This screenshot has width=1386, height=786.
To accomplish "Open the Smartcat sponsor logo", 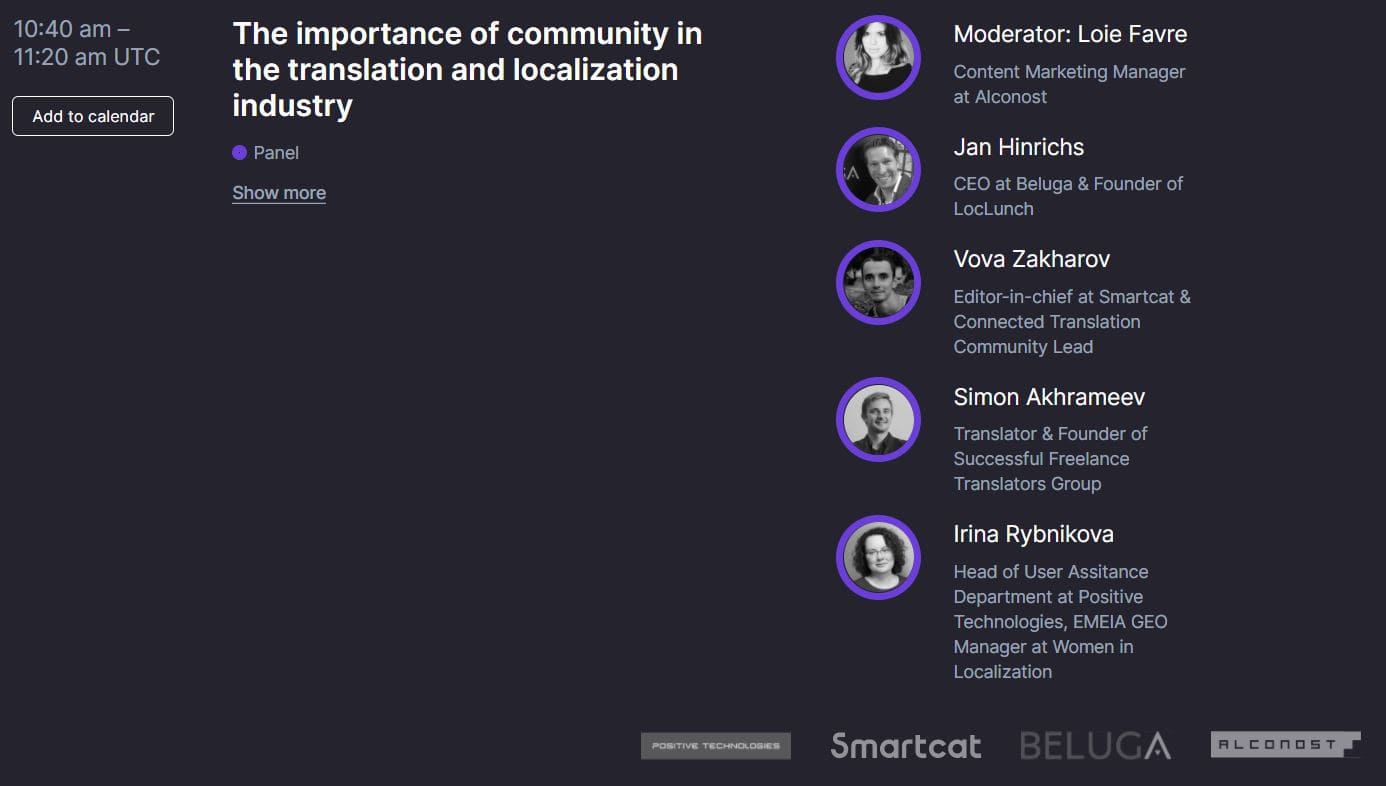I will 906,746.
